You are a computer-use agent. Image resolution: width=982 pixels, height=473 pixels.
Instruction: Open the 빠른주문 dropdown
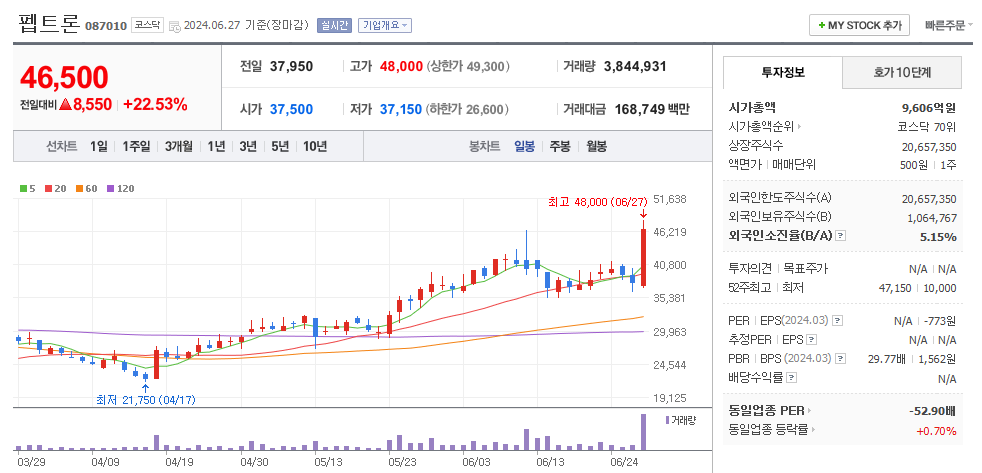(x=949, y=26)
